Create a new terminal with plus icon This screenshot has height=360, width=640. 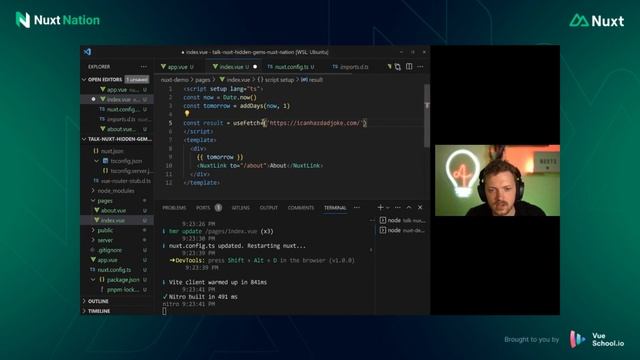380,207
